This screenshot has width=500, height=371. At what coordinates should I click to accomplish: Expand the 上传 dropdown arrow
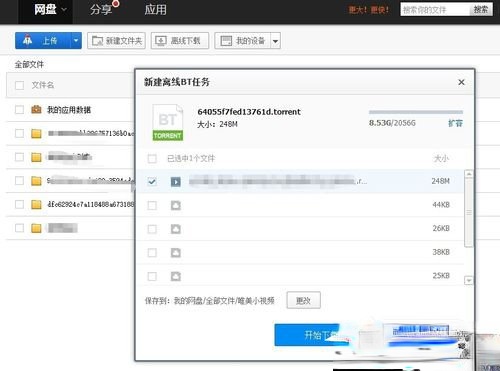[76, 41]
